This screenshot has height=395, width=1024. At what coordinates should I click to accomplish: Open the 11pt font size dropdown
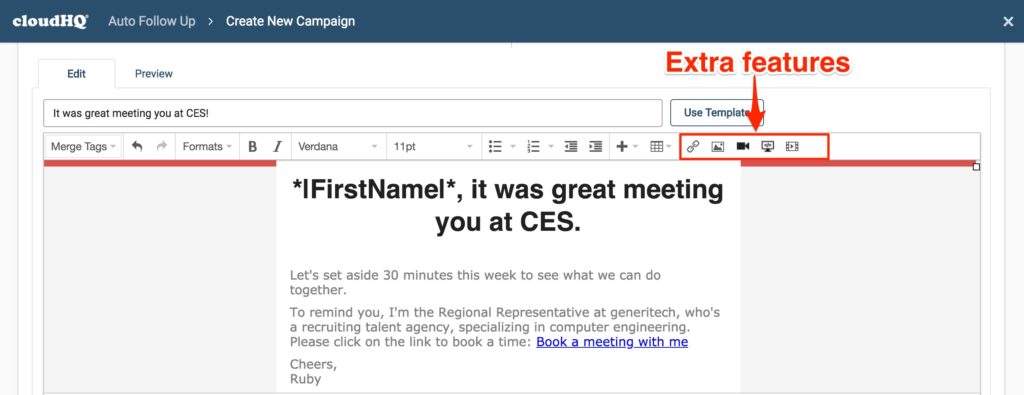pyautogui.click(x=434, y=147)
